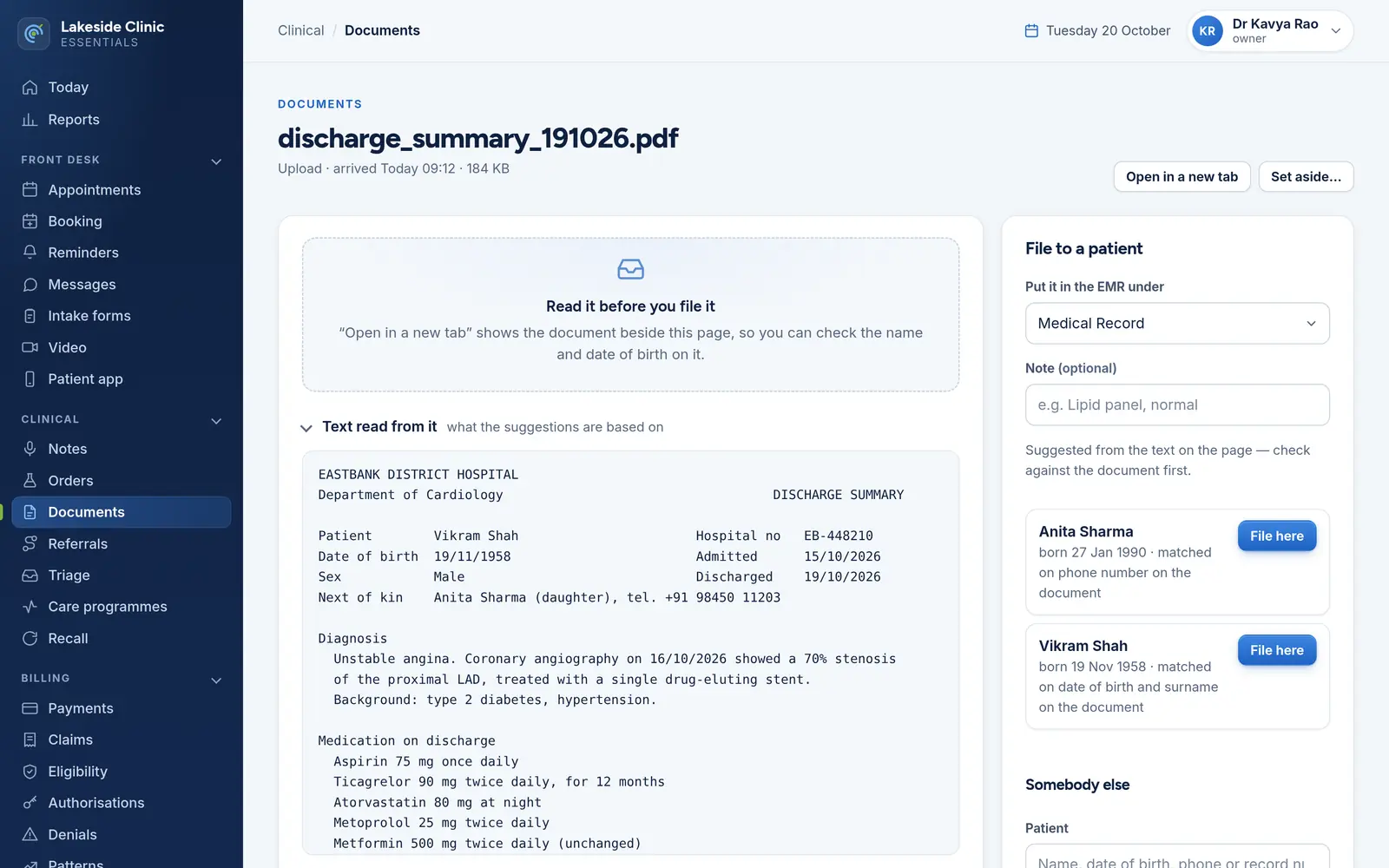Screen dimensions: 1389x868
Task: Click the Booking calendar-plus icon
Action: click(x=30, y=221)
